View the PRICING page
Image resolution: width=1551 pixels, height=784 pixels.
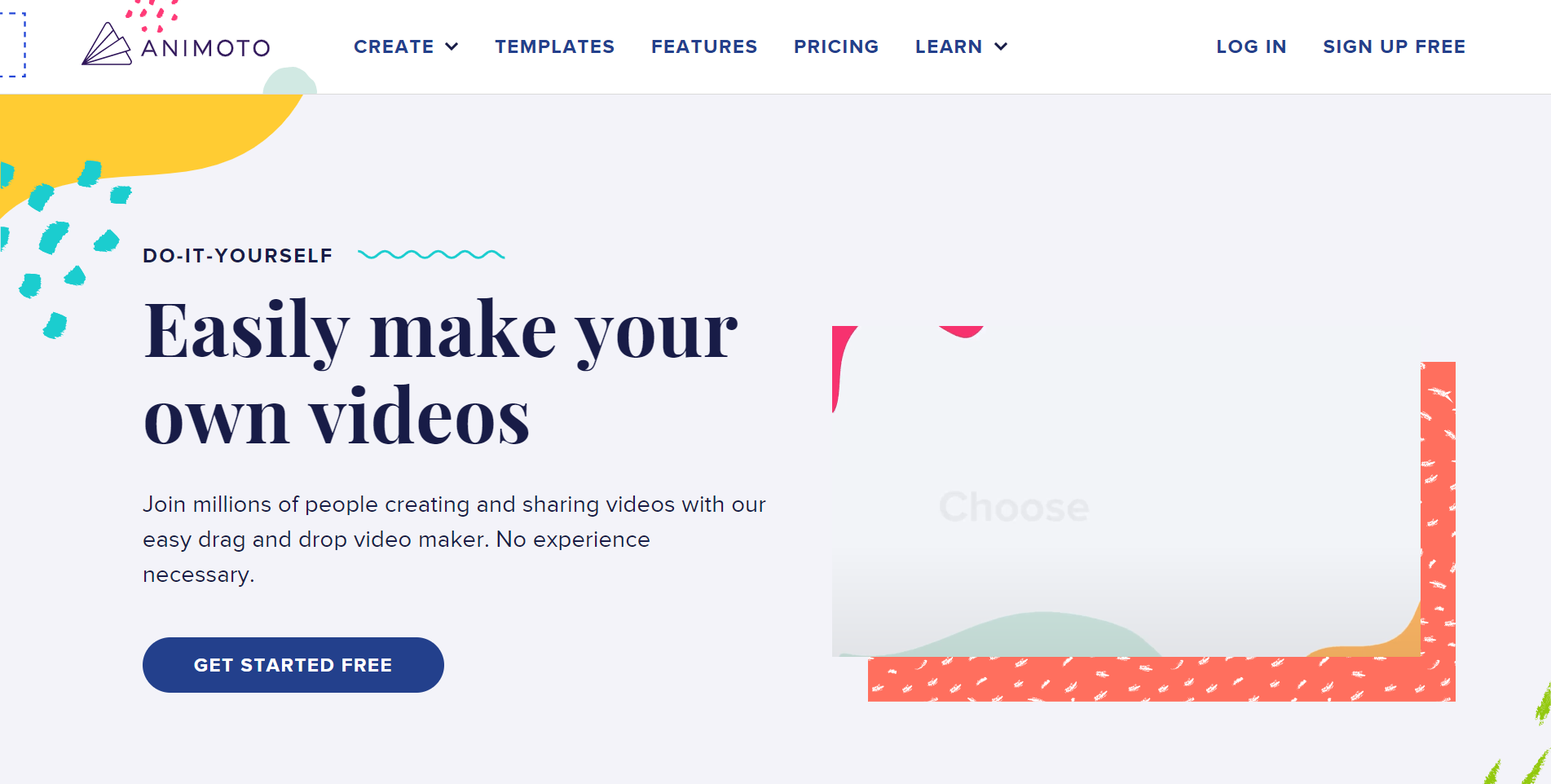pyautogui.click(x=836, y=46)
